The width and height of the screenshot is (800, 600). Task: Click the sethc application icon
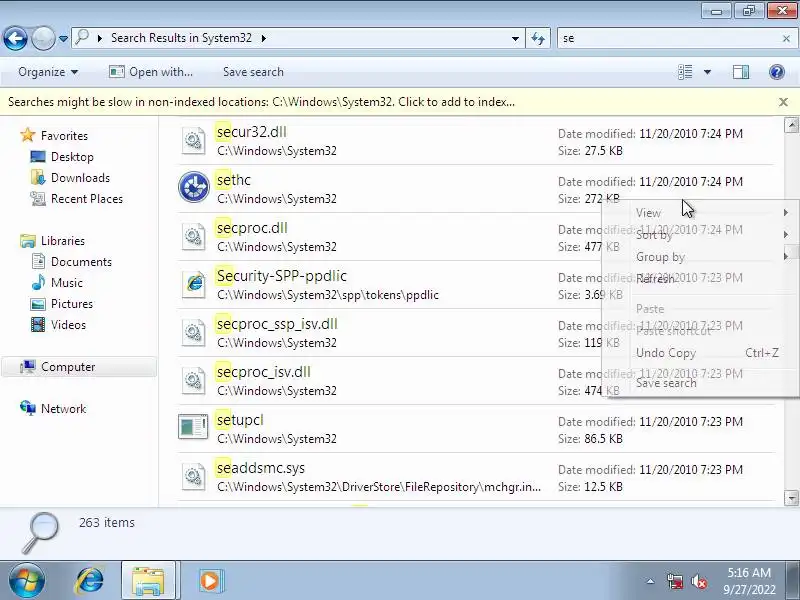[x=194, y=187]
